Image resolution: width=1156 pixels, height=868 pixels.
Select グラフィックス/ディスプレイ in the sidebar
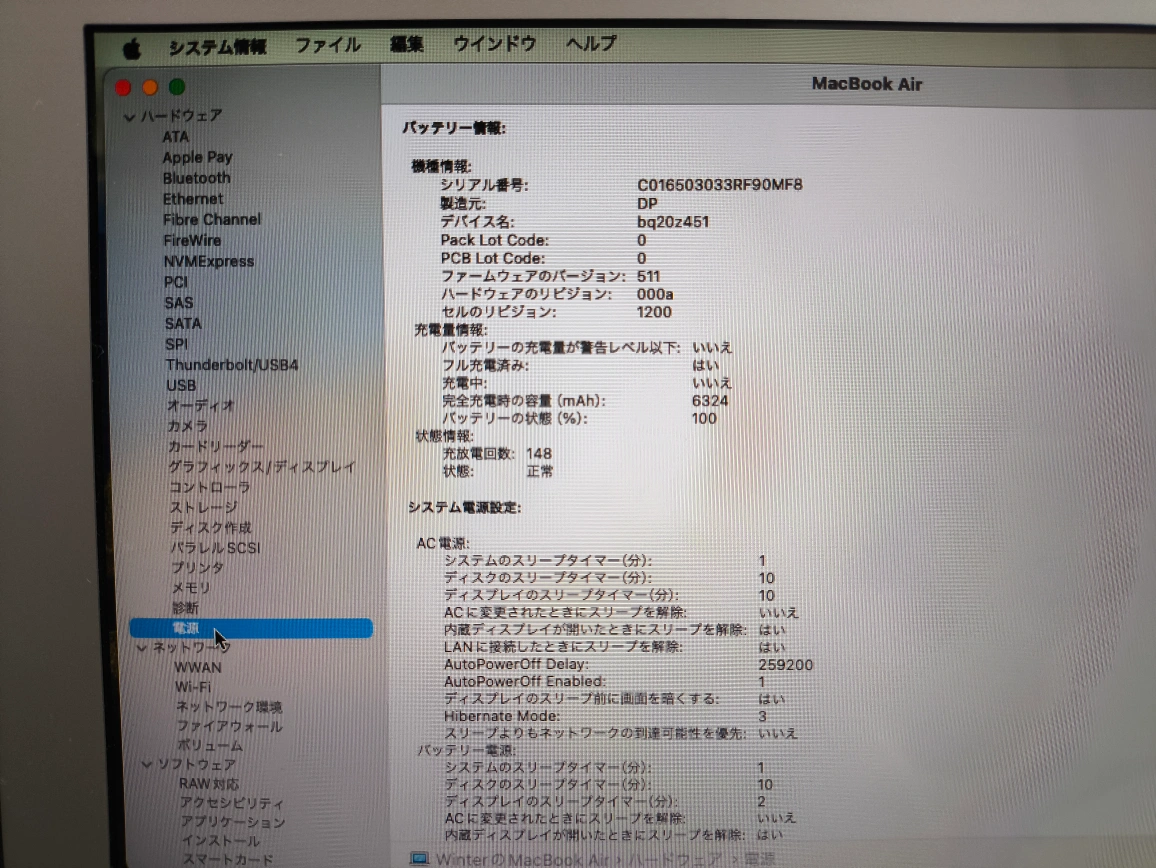click(262, 468)
